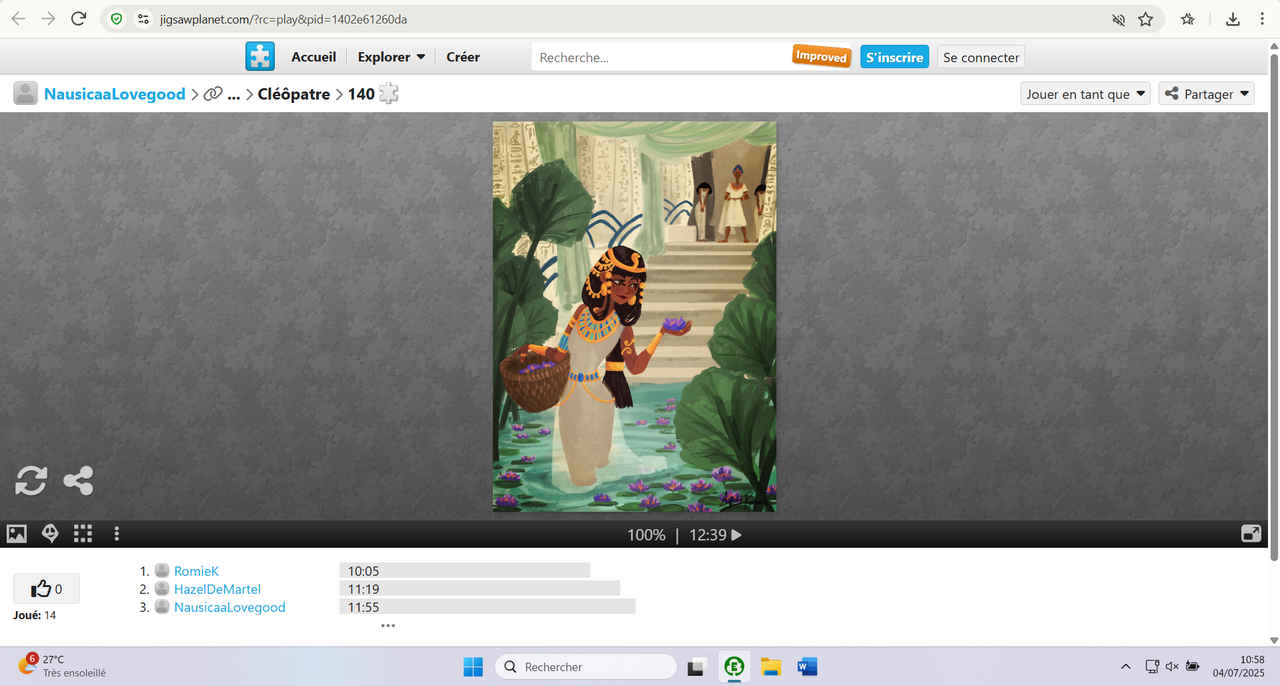
Task: Focus the Recherche search field
Action: (x=660, y=57)
